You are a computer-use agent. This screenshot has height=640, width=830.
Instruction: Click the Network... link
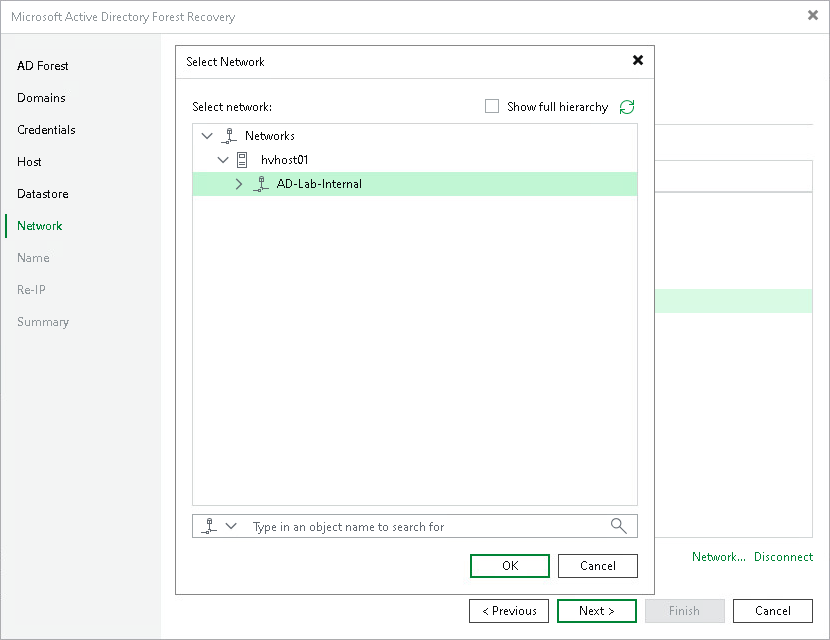pyautogui.click(x=719, y=557)
